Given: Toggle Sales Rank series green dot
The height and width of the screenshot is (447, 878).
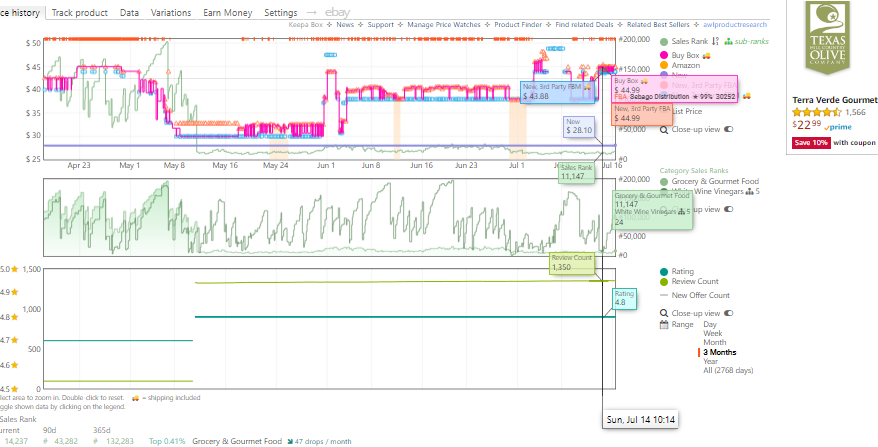Looking at the screenshot, I should point(664,41).
